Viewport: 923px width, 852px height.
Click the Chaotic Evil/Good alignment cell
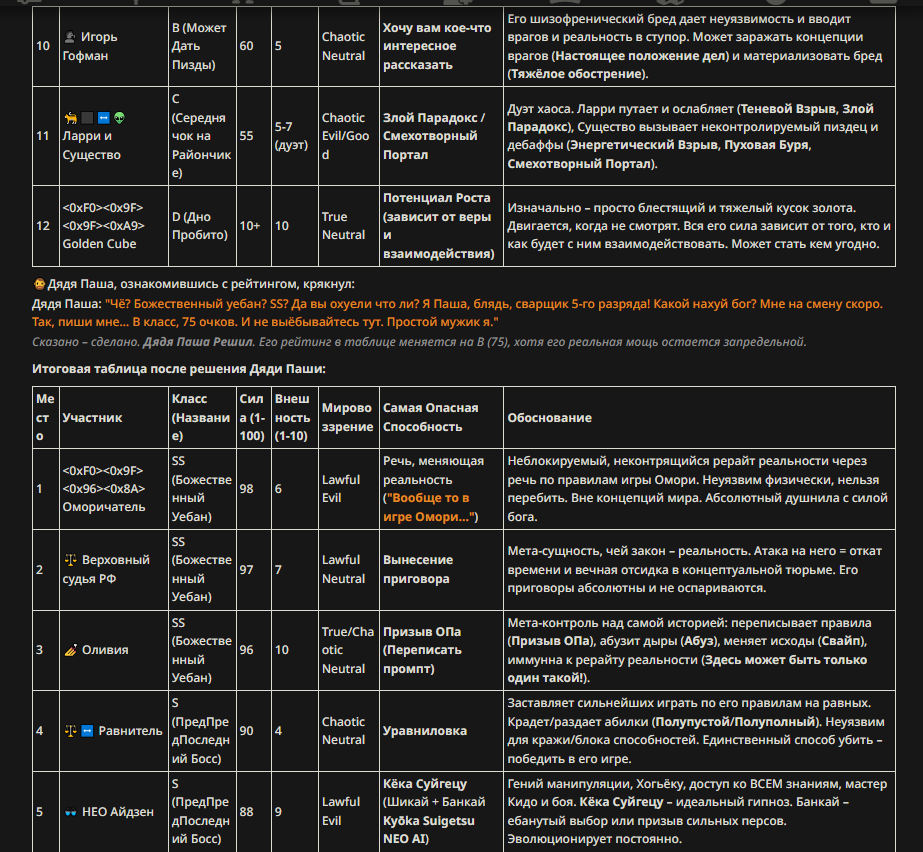[348, 136]
